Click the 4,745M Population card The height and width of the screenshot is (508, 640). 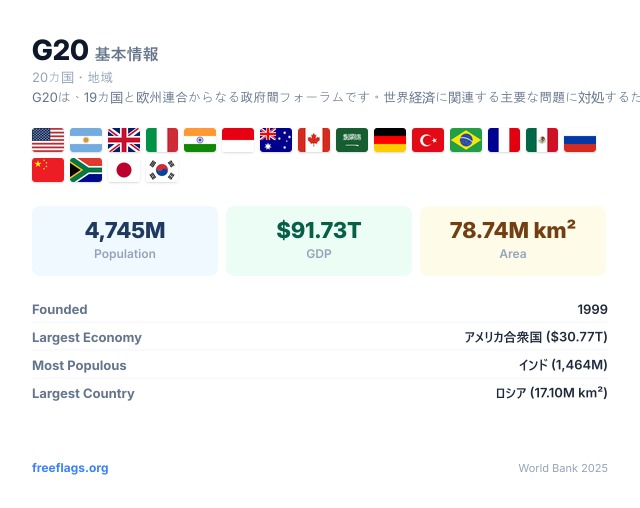(x=125, y=241)
